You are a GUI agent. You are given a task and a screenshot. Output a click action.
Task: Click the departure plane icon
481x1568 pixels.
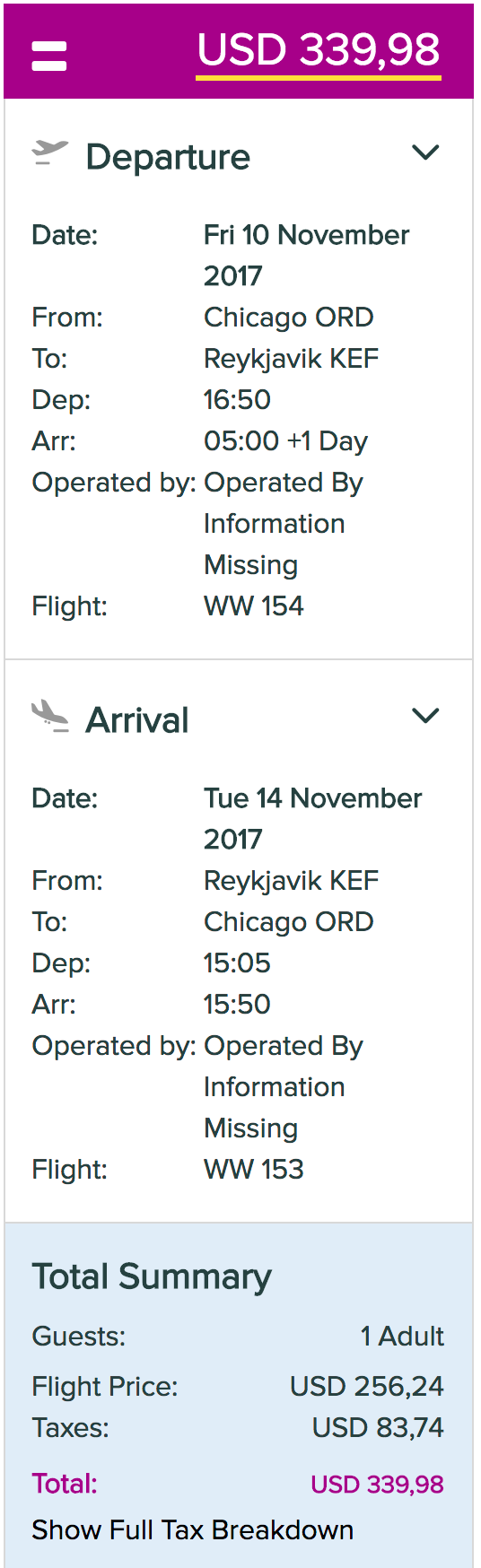click(x=49, y=153)
